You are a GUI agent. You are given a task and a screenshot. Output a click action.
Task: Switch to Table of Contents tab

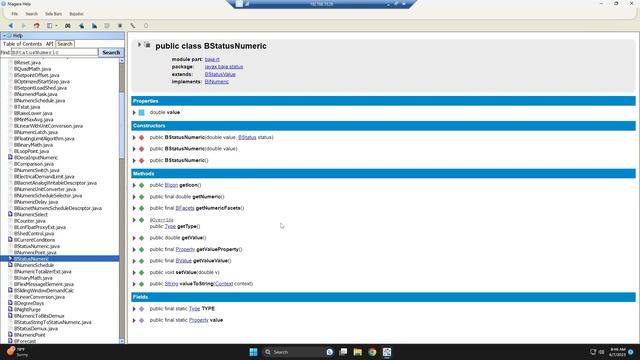[22, 44]
